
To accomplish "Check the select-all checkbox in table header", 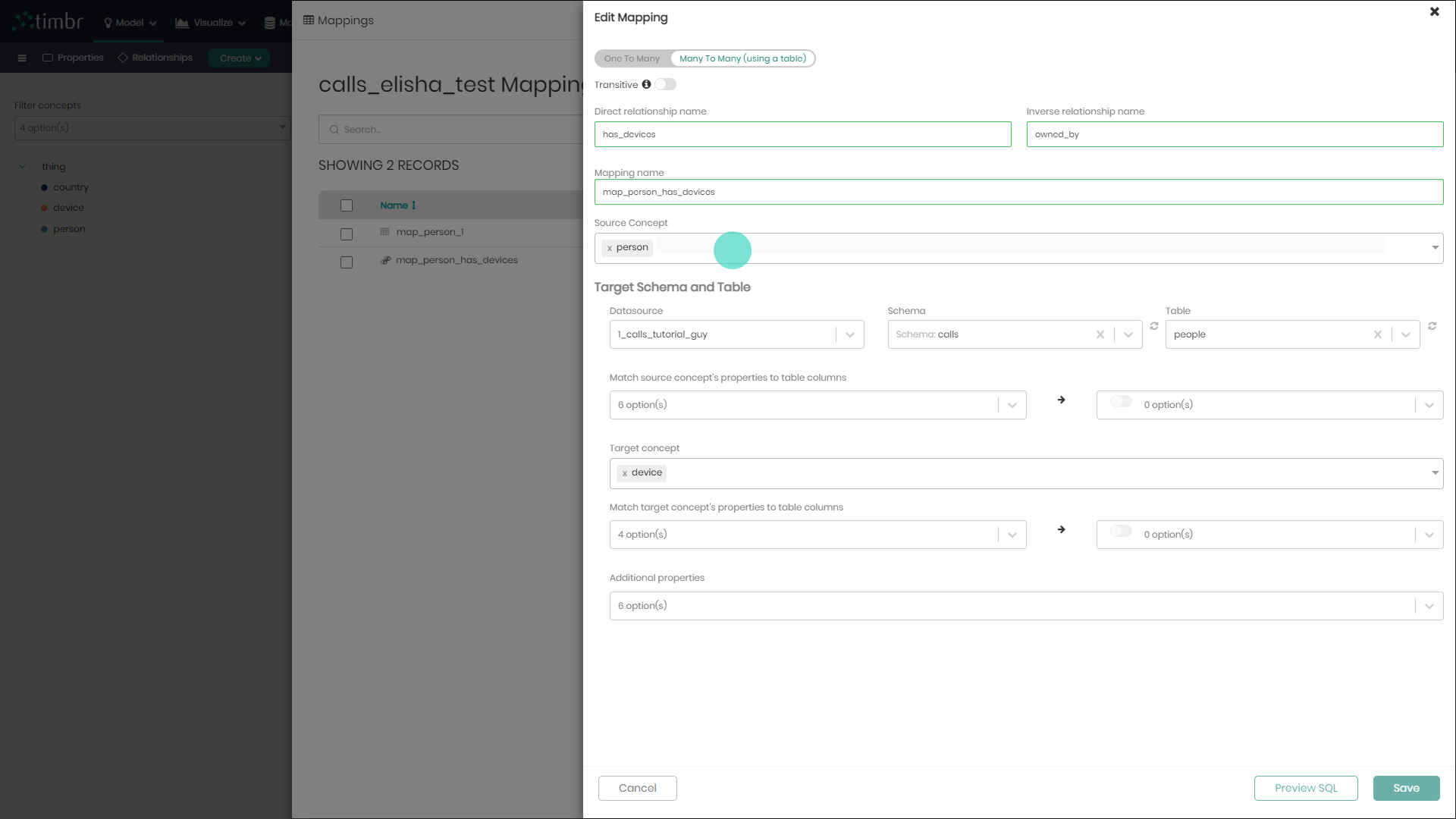I will (x=347, y=206).
